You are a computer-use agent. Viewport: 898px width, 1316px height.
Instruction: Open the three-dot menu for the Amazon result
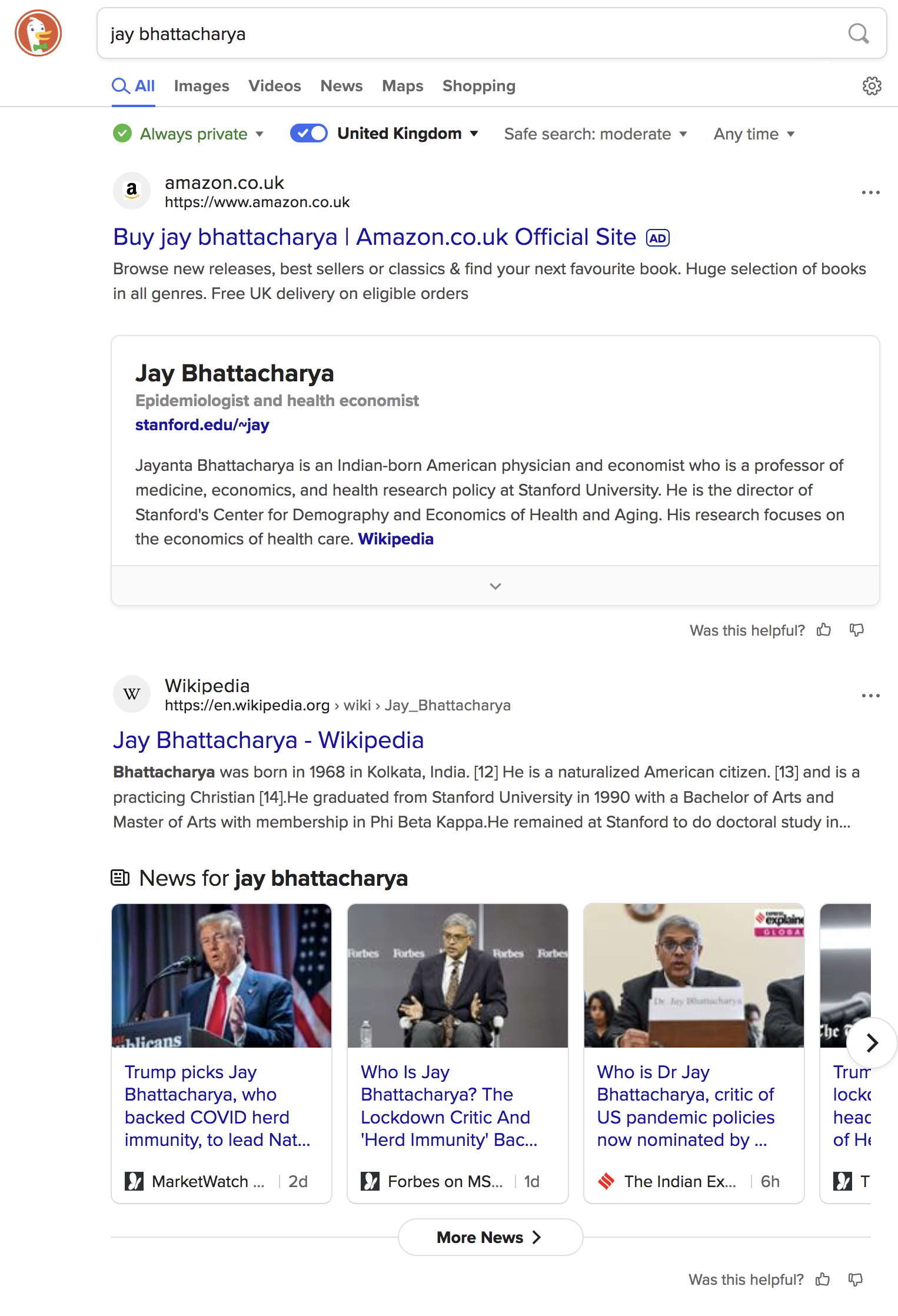tap(870, 192)
